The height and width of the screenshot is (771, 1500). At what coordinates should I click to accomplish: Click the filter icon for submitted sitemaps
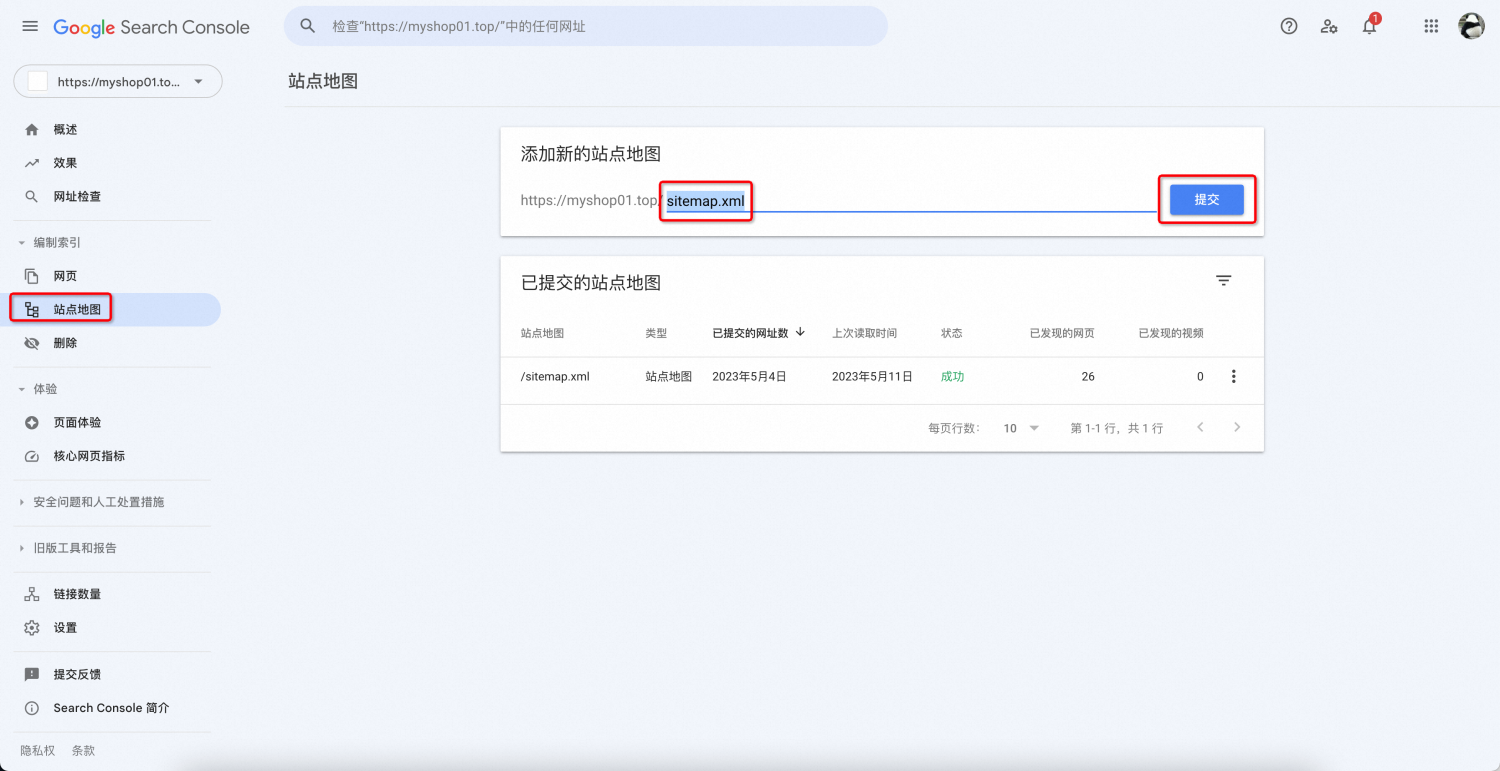point(1223,281)
